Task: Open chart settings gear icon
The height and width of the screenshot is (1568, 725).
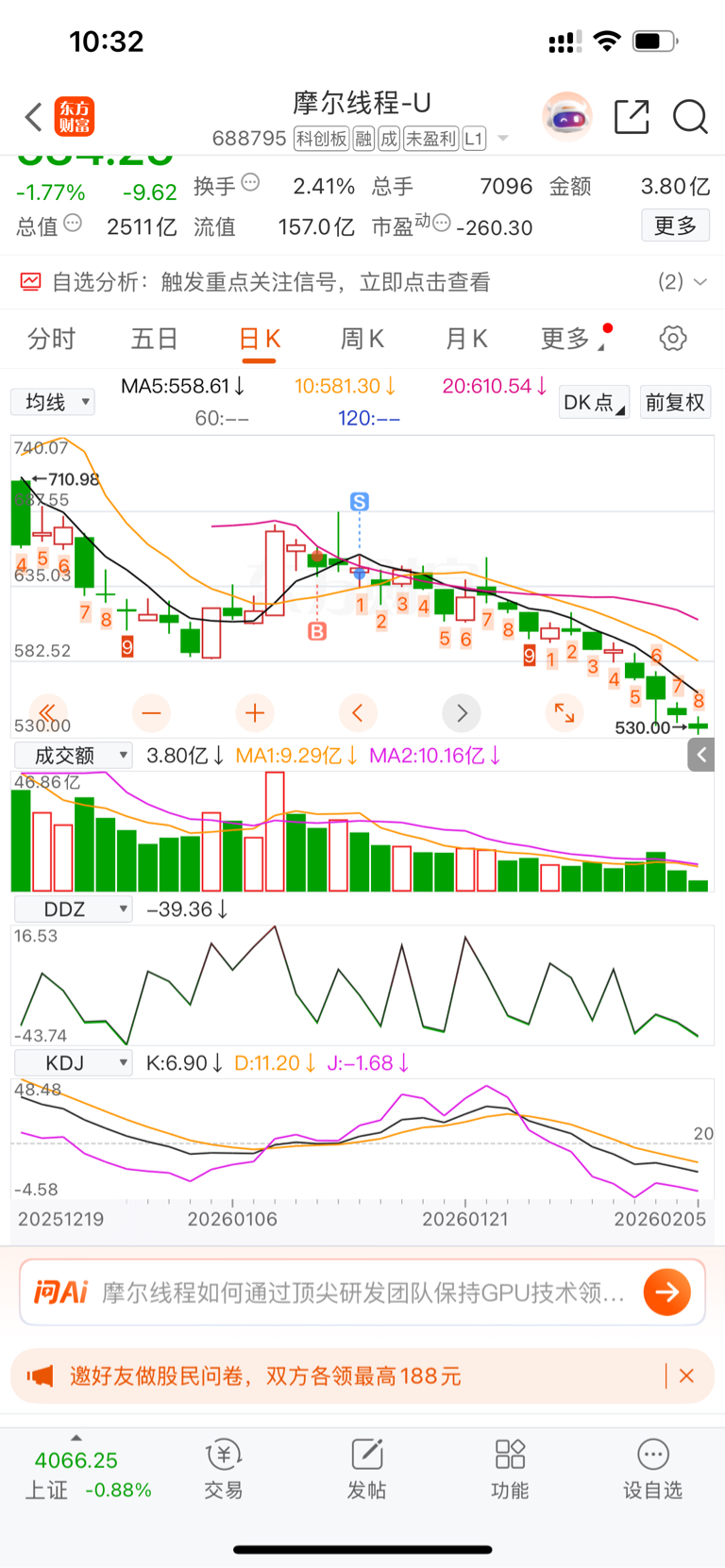Action: (673, 339)
